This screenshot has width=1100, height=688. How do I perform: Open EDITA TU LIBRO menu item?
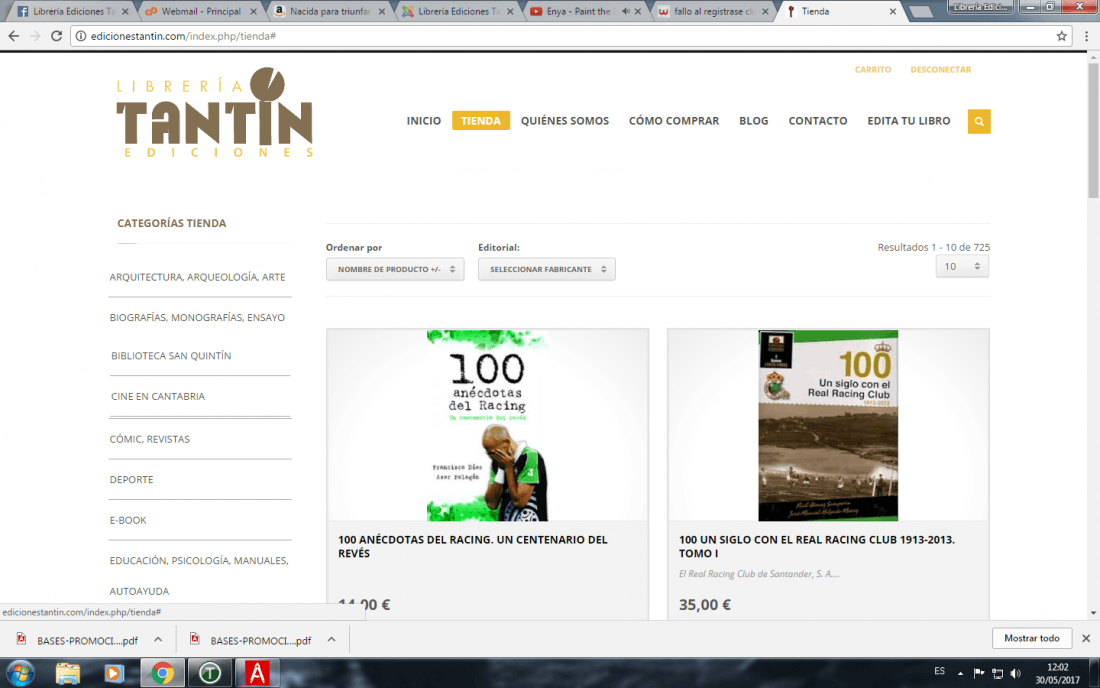(x=908, y=121)
